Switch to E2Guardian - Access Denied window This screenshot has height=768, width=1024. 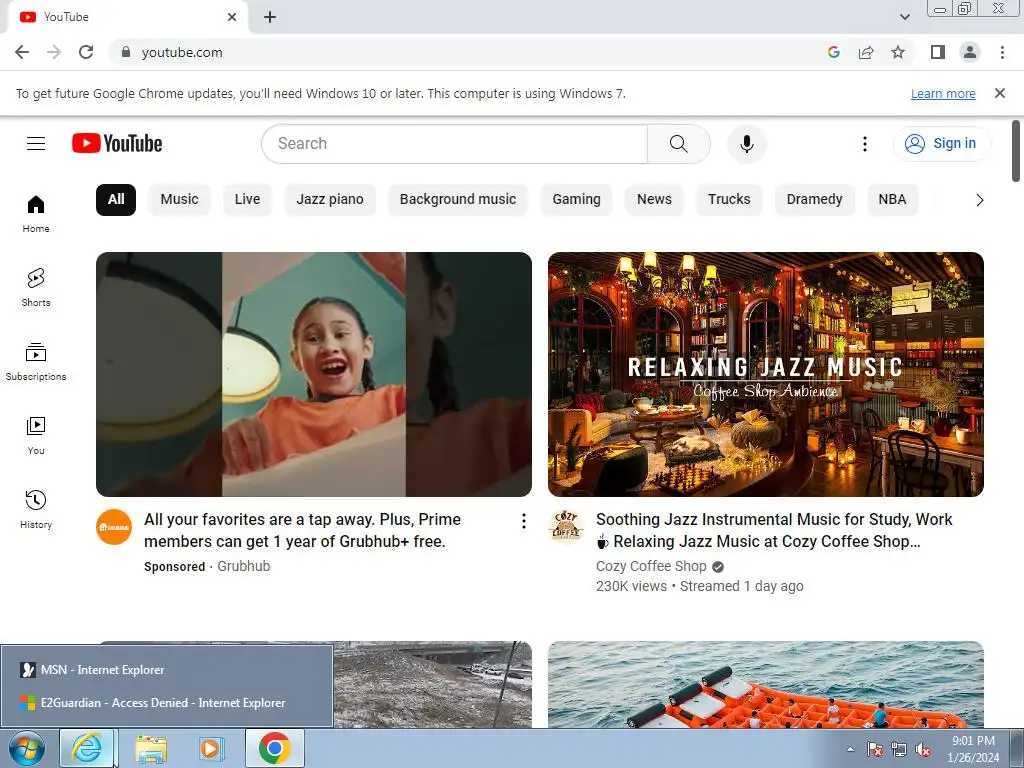167,703
